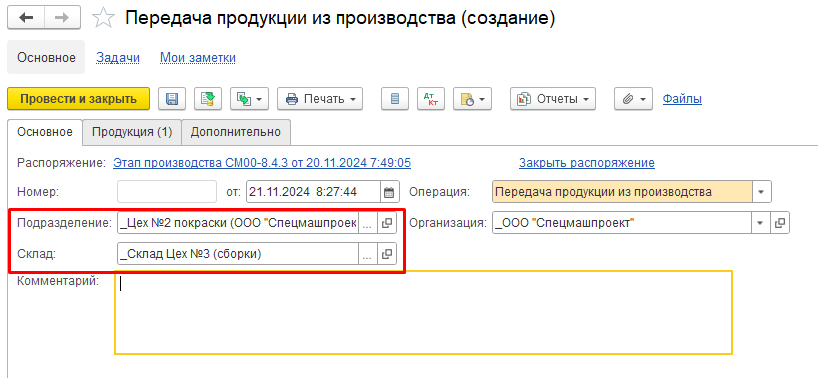Open the Отчеты reports menu
Screen dimensions: 818x378
point(552,99)
